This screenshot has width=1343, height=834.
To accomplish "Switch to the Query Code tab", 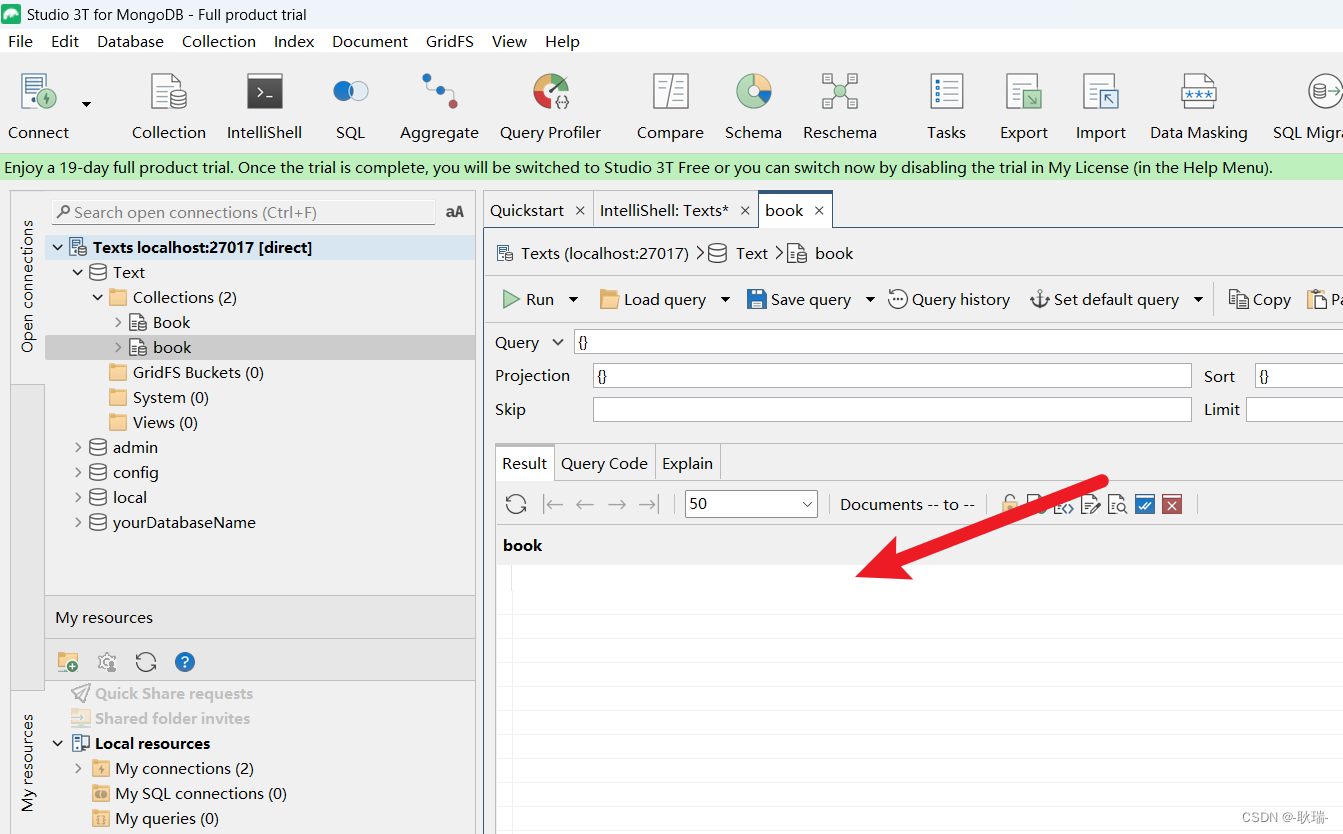I will (604, 463).
